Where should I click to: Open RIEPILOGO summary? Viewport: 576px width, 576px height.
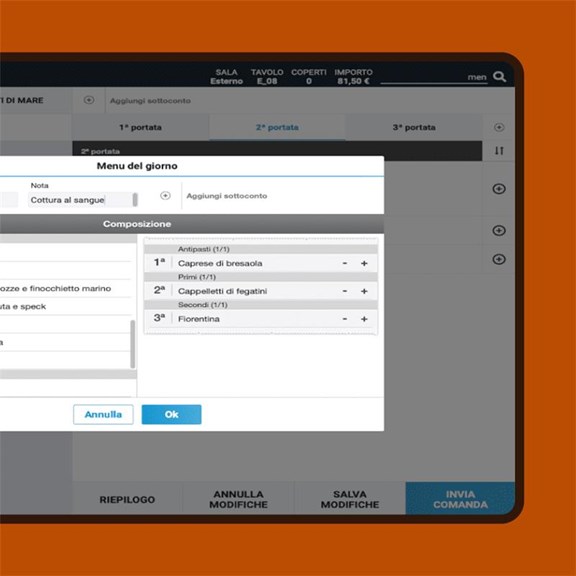[127, 499]
